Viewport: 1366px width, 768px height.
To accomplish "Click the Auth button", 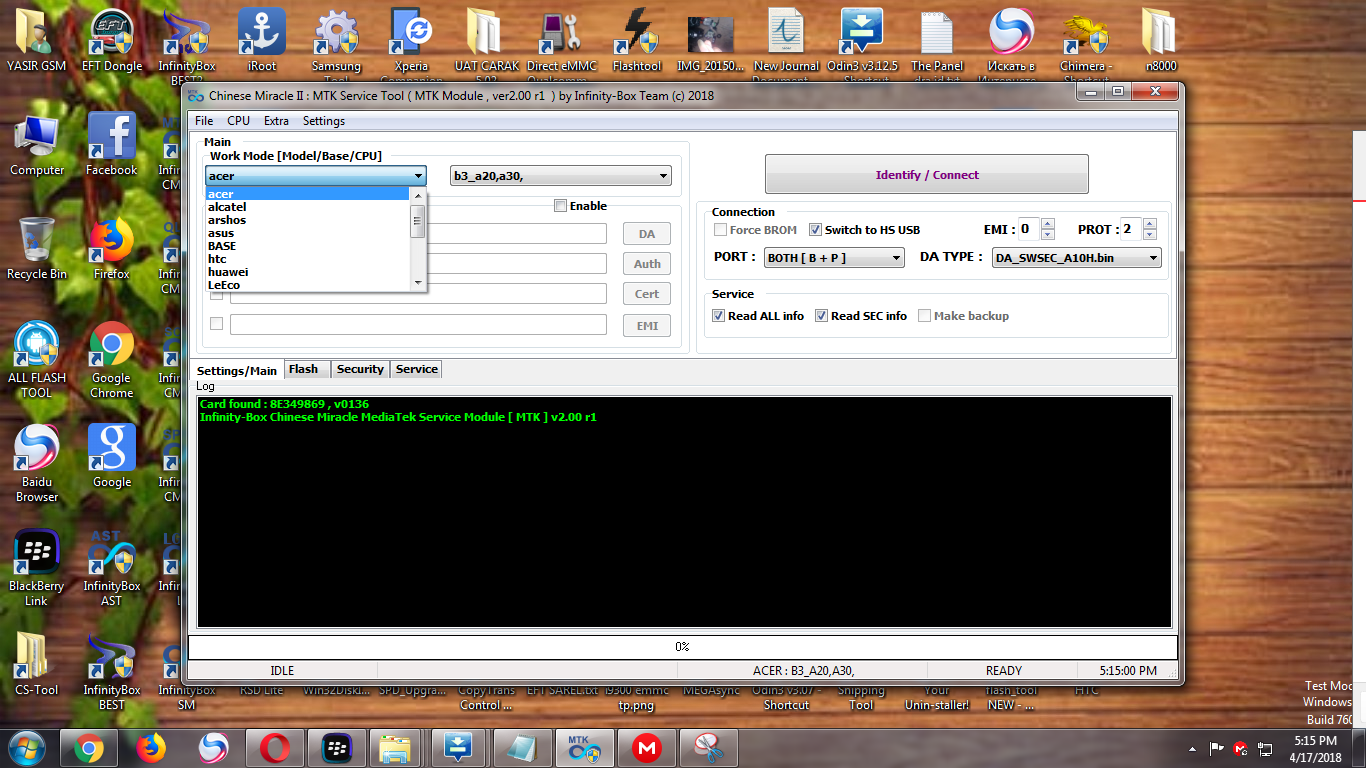I will [x=647, y=264].
